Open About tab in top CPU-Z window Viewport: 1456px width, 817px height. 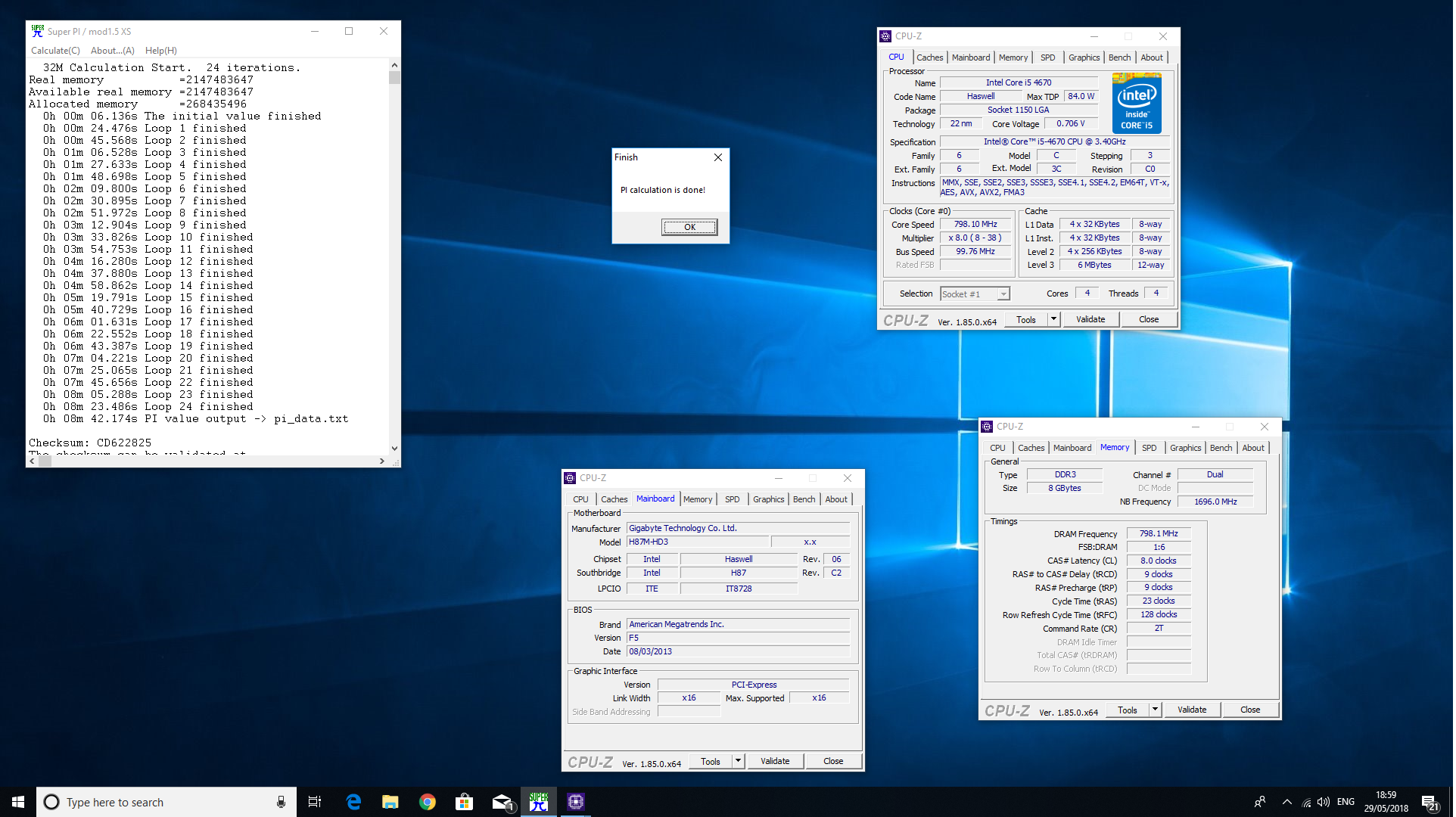click(1152, 57)
